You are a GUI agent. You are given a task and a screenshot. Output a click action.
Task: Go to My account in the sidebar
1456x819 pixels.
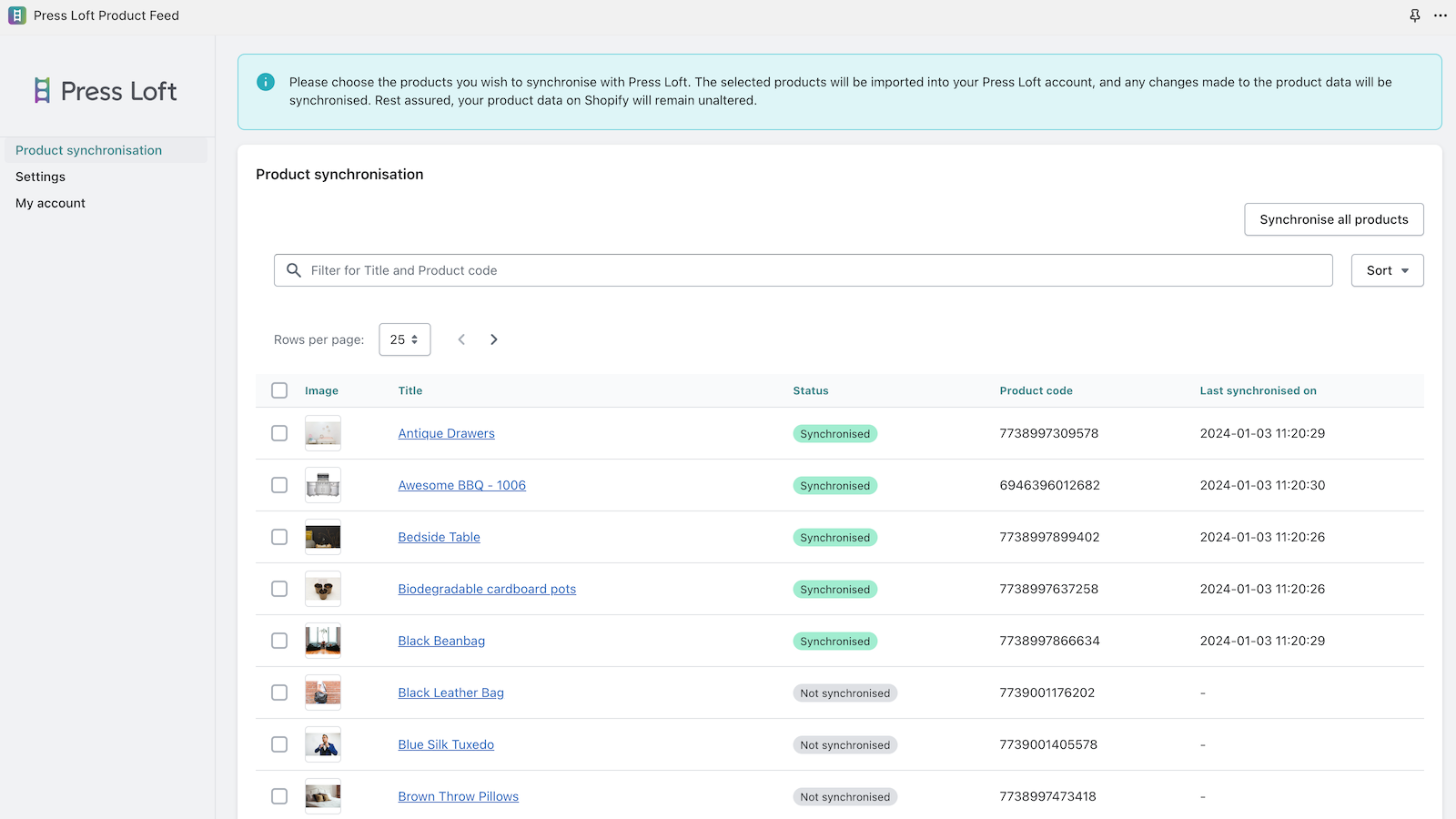(51, 203)
